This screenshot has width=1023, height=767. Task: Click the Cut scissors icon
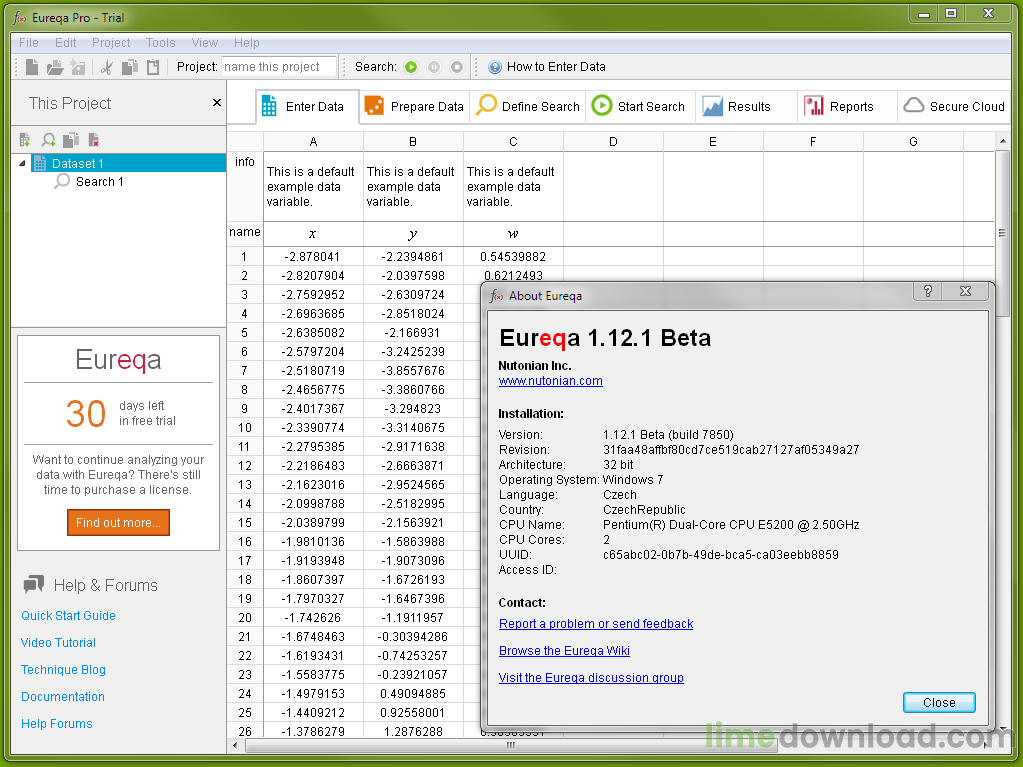point(107,67)
